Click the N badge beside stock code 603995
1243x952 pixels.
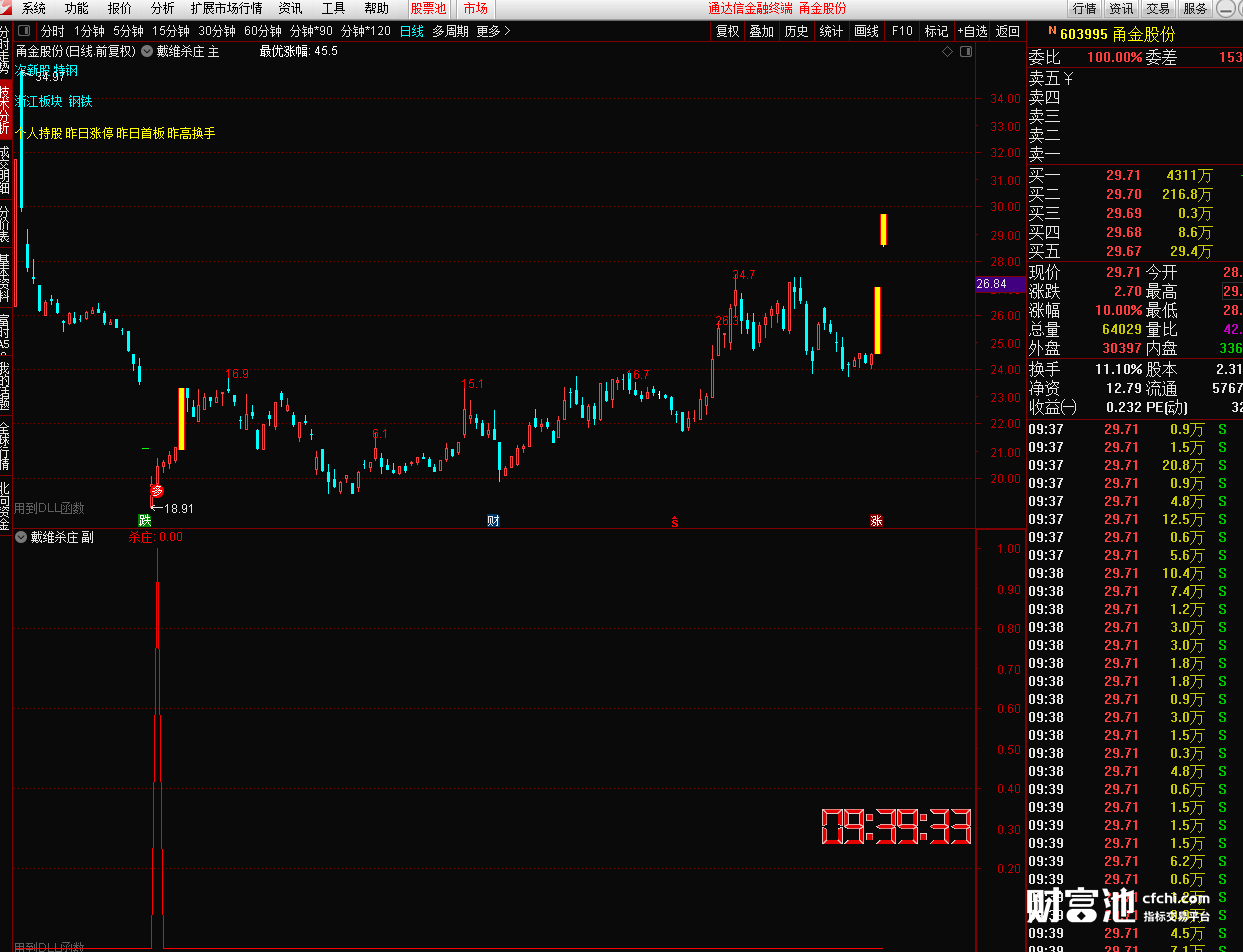1051,33
